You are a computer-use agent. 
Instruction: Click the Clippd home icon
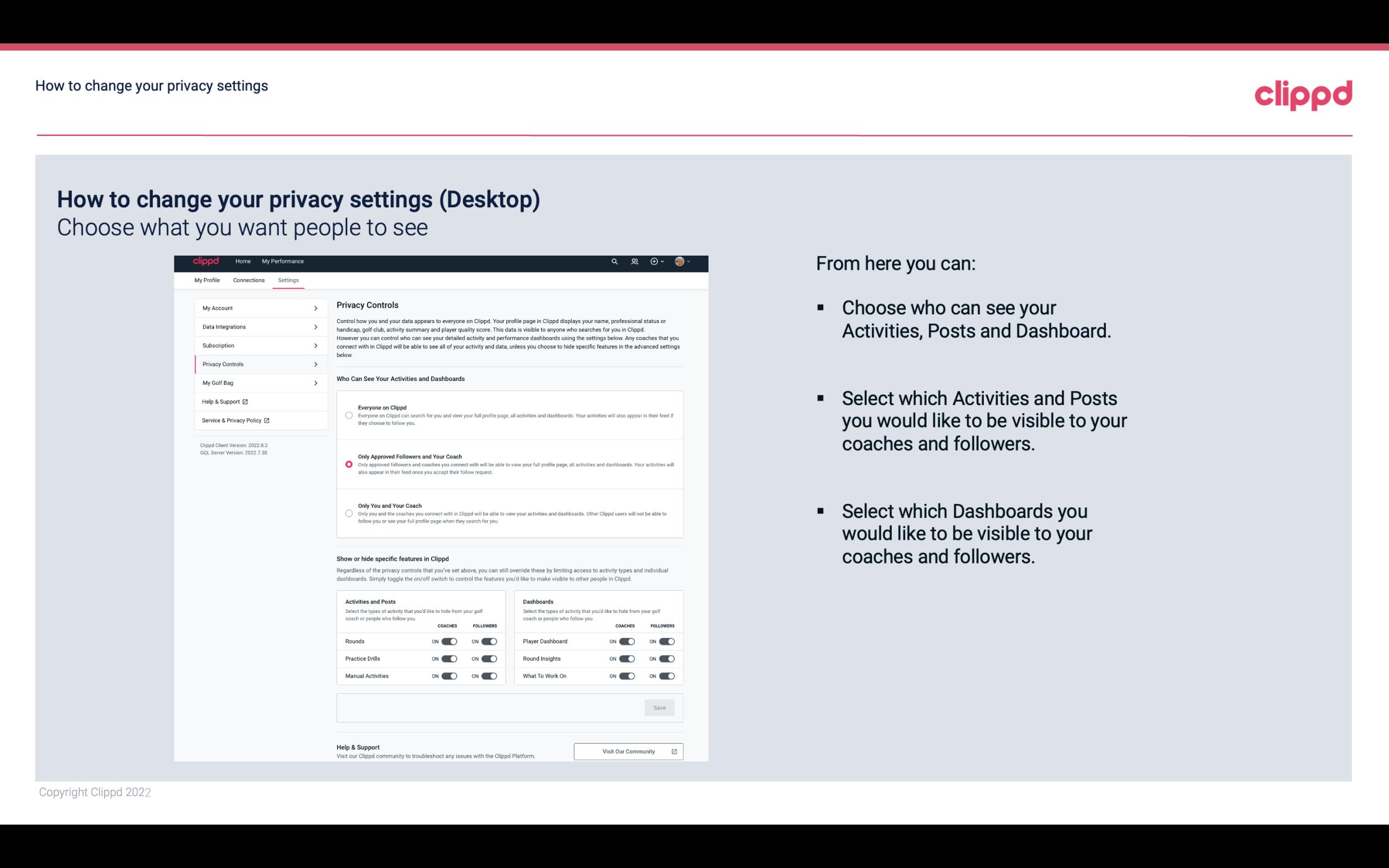point(205,261)
